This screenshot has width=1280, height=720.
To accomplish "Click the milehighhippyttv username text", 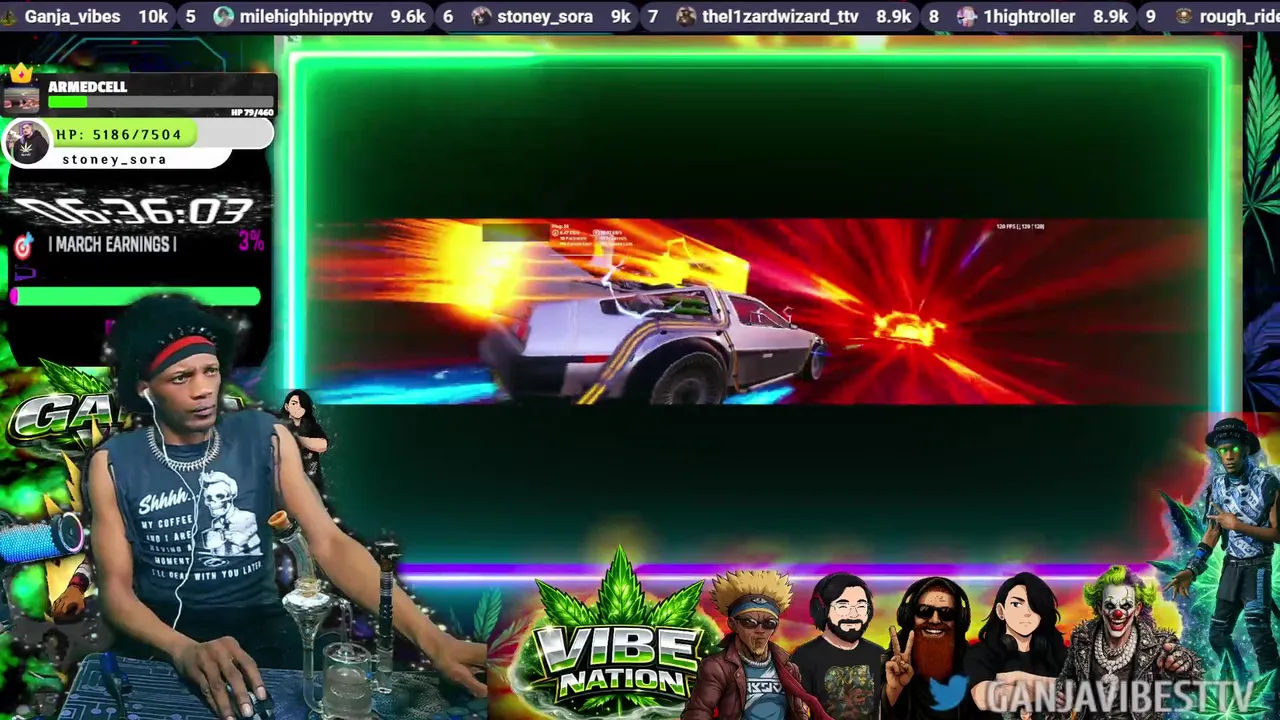I will 306,16.
